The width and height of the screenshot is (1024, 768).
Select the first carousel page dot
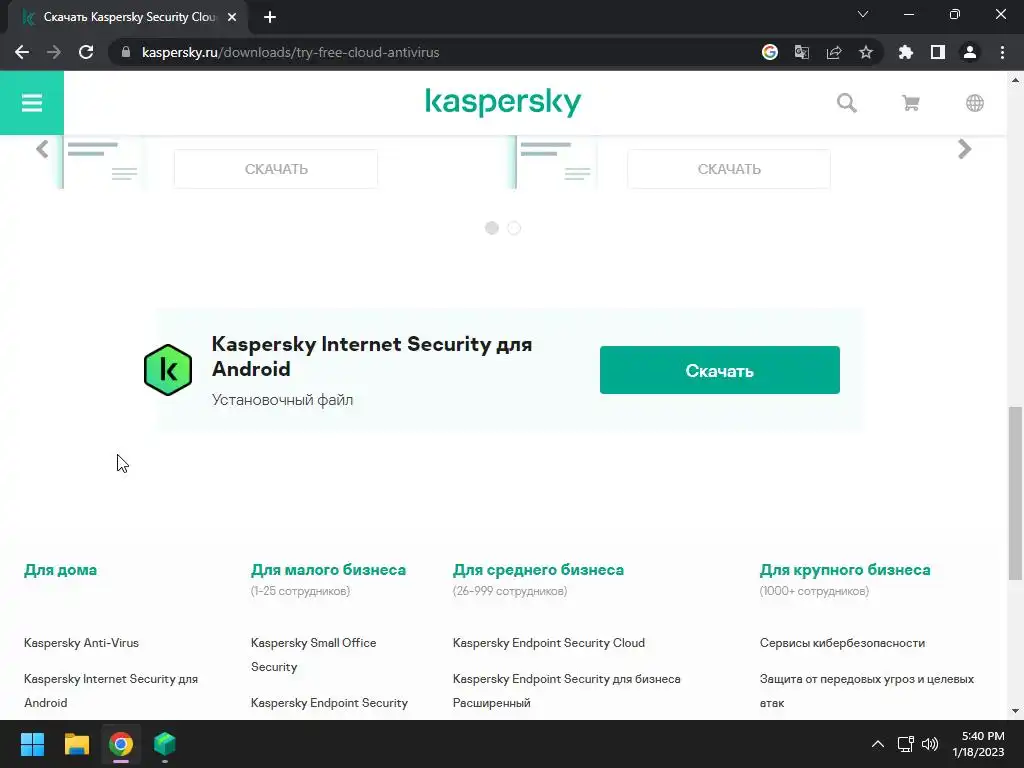click(x=492, y=228)
